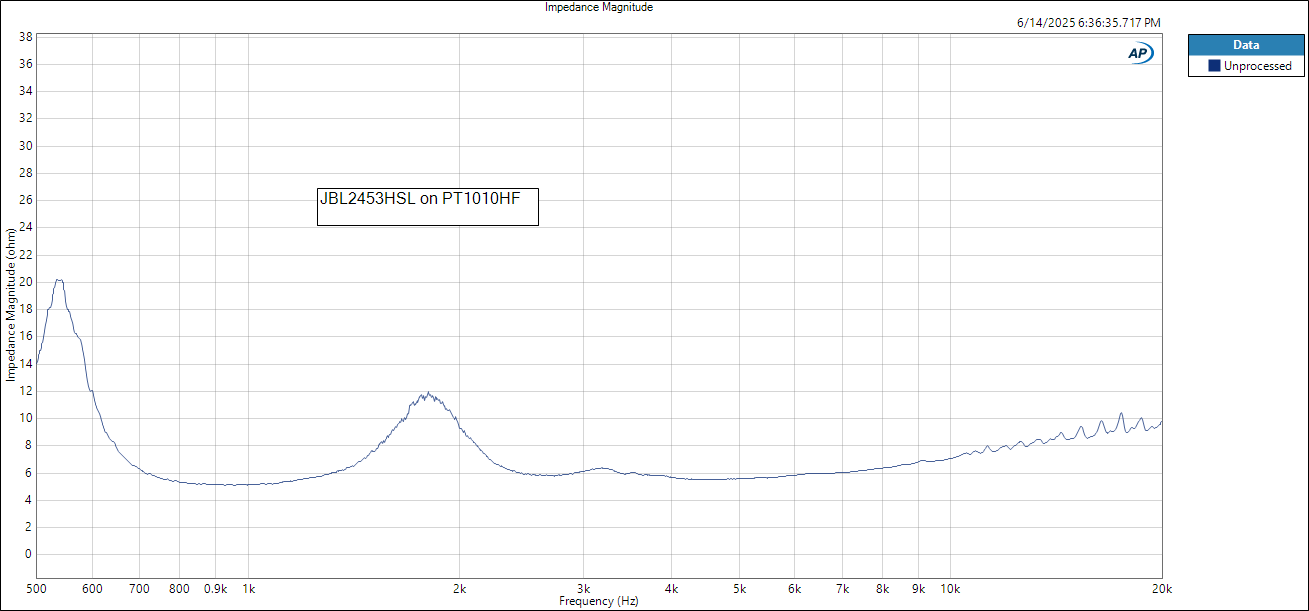The width and height of the screenshot is (1309, 611).
Task: Click the 10 ohm axis tick label
Action: point(26,418)
